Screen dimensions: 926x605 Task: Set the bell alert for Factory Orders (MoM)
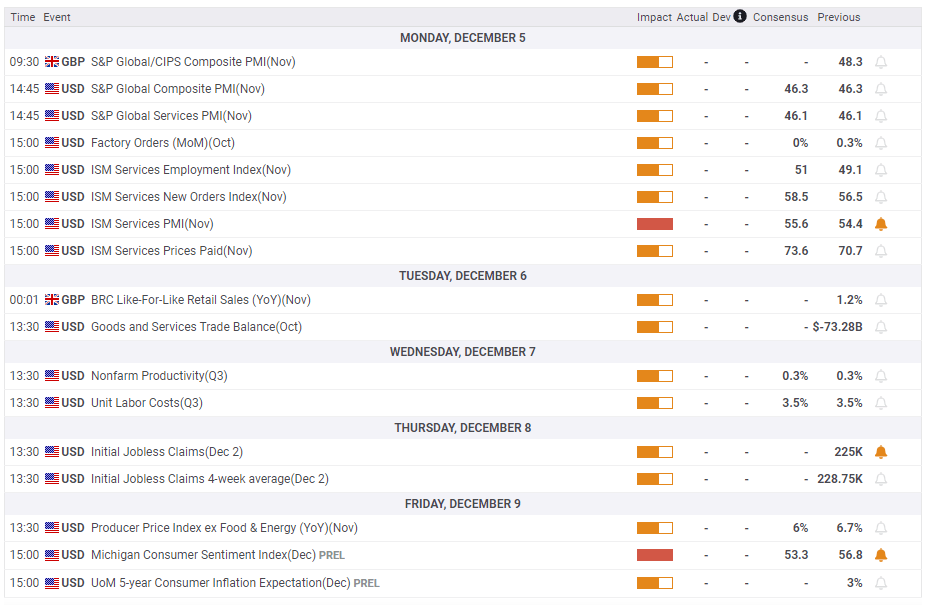[881, 143]
